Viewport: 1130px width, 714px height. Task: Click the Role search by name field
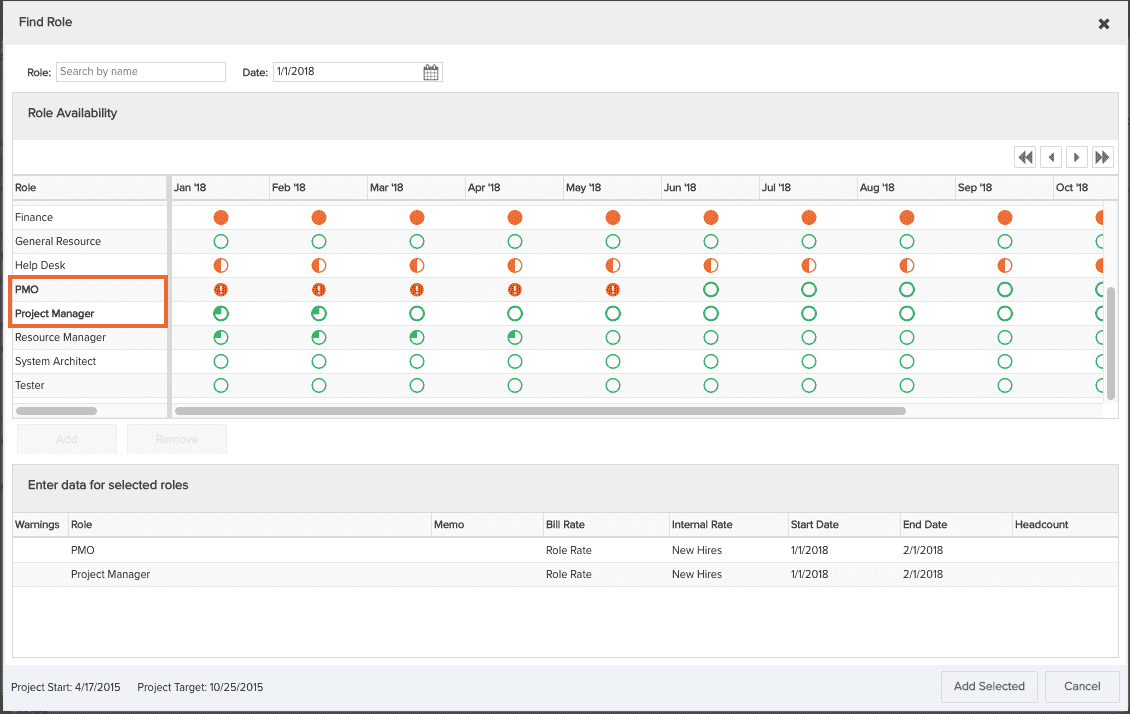pos(141,71)
